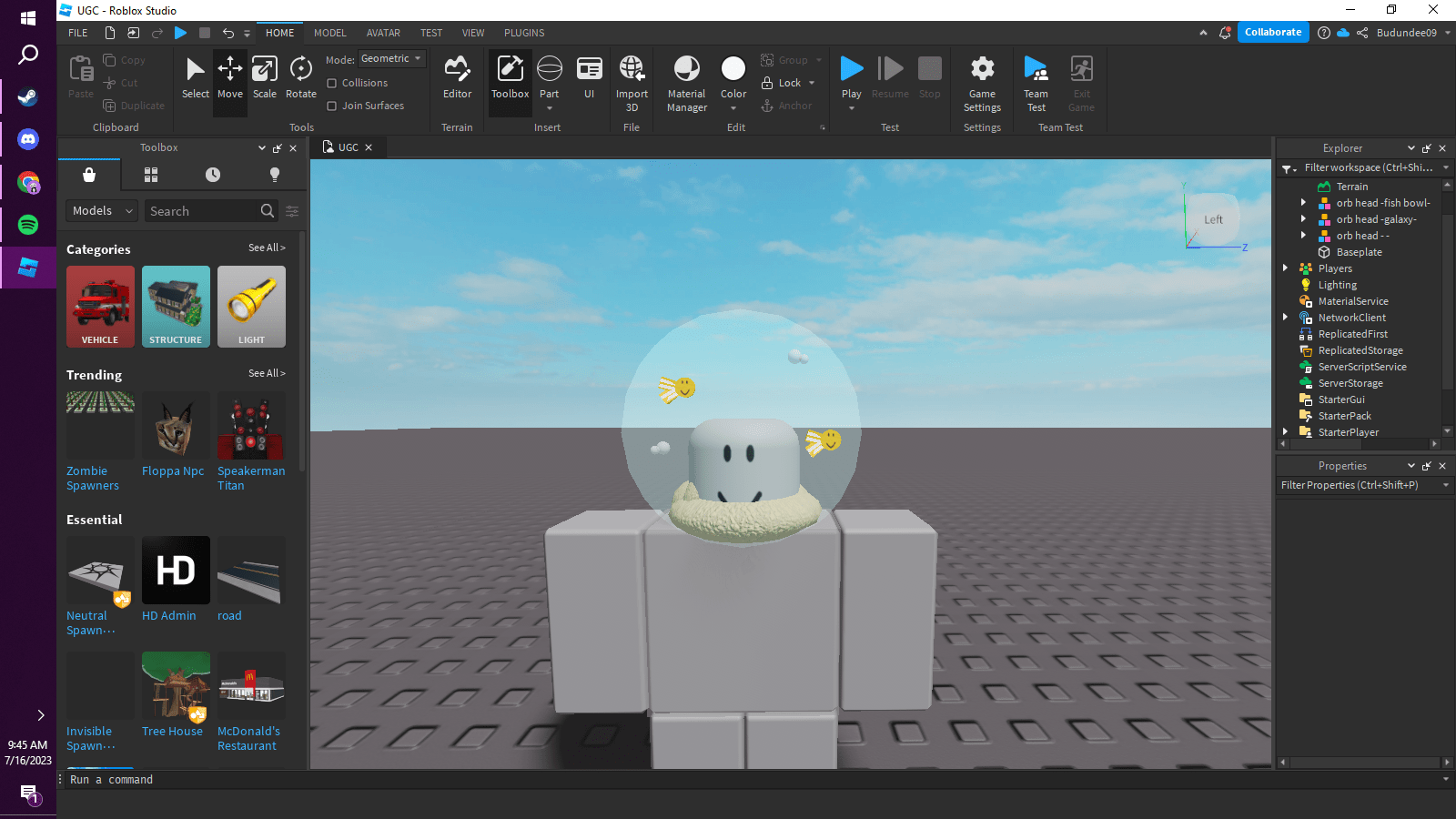Image resolution: width=1456 pixels, height=819 pixels.
Task: Open the UI insert tool
Action: pos(589,77)
